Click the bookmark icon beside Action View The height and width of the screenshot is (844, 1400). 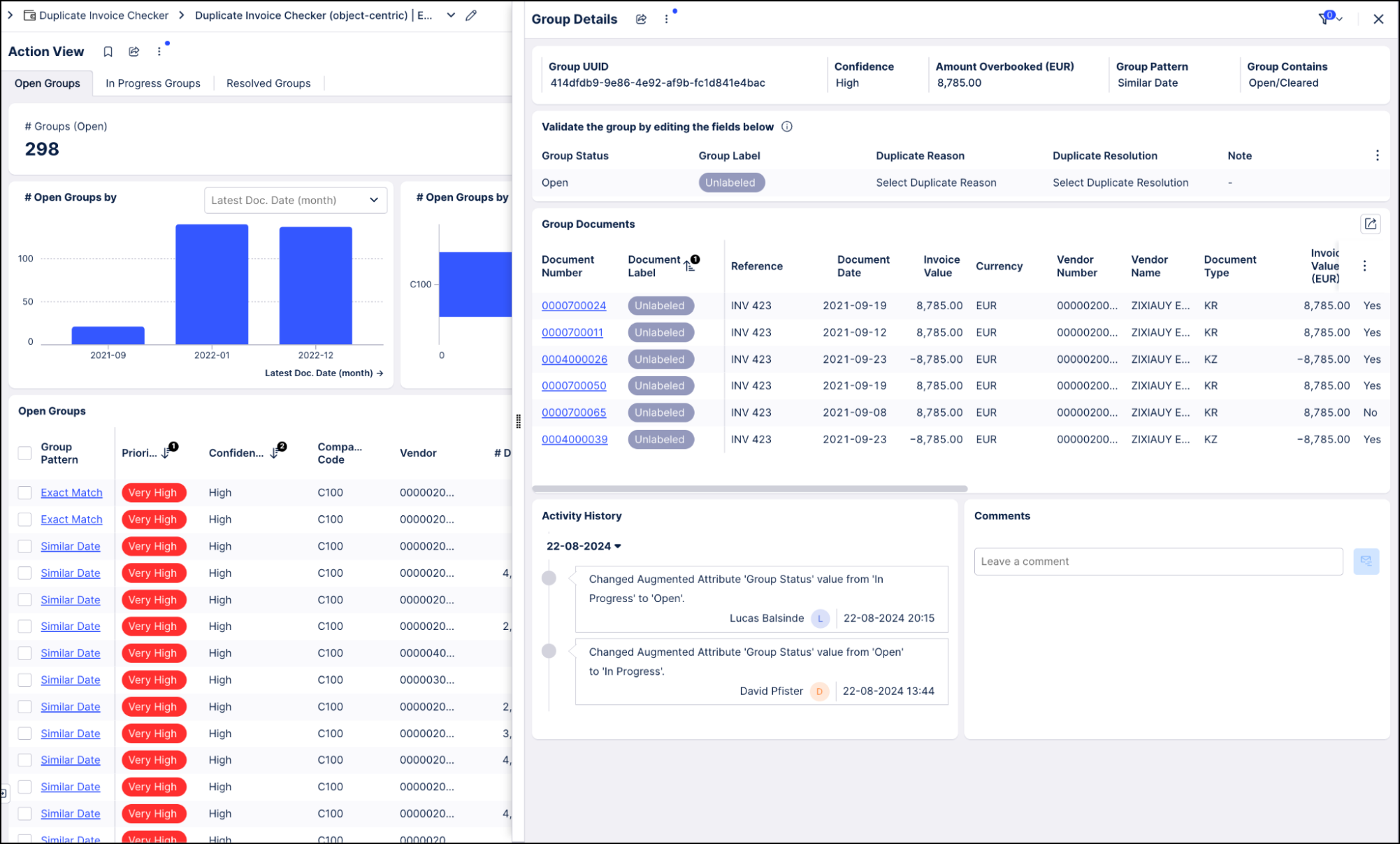[108, 52]
